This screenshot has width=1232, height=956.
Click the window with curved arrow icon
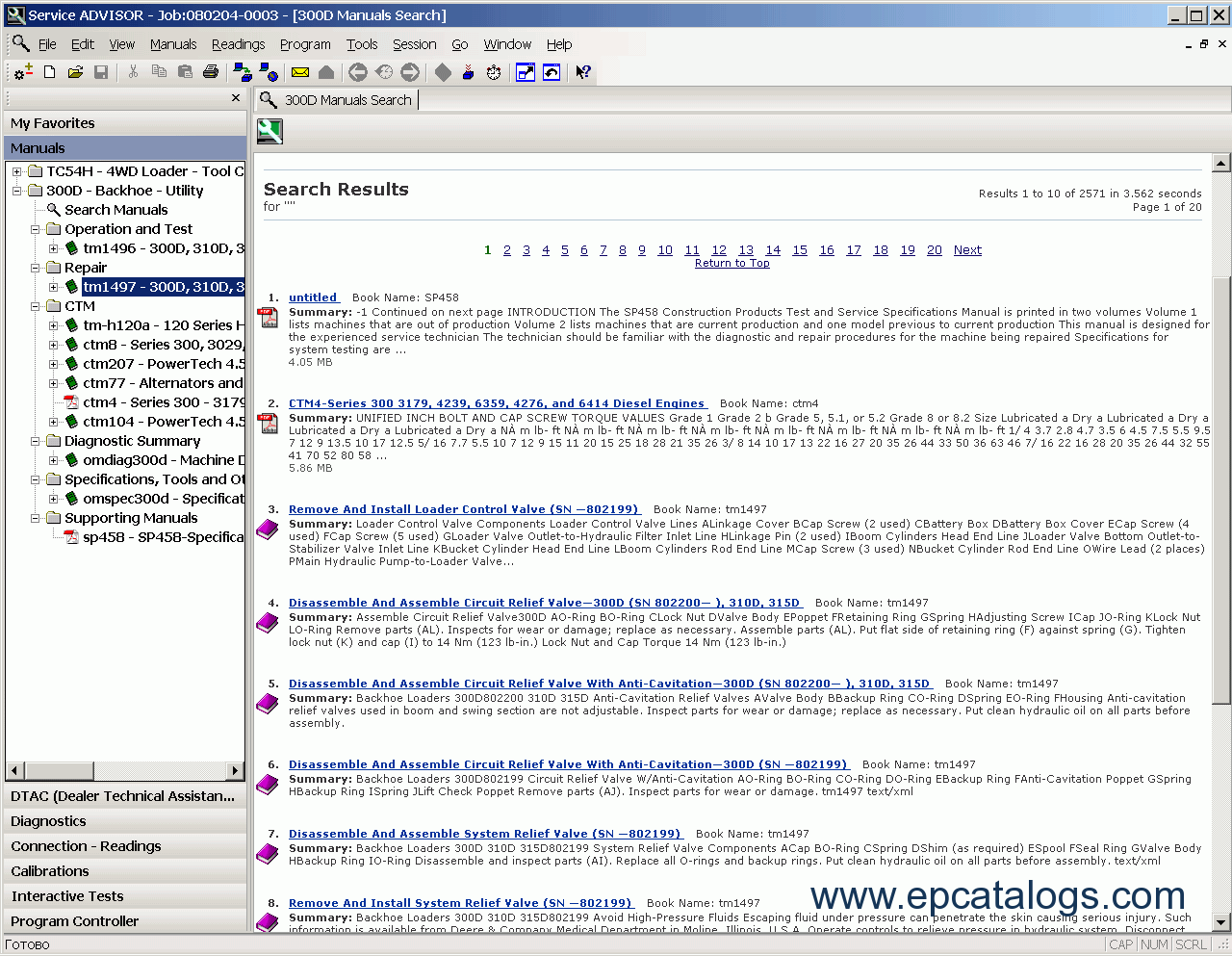coord(552,72)
